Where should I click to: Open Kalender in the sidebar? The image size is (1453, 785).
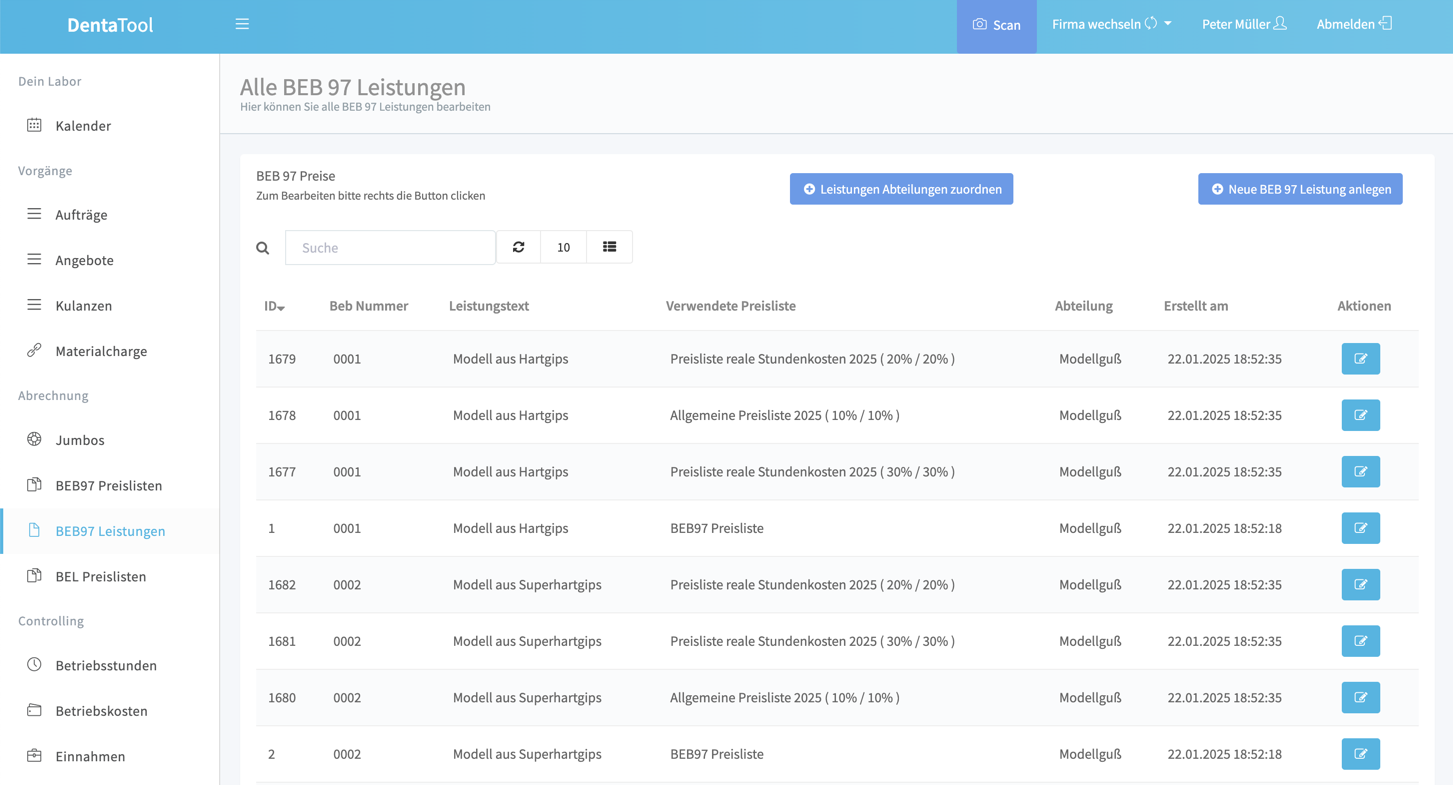[x=83, y=126]
